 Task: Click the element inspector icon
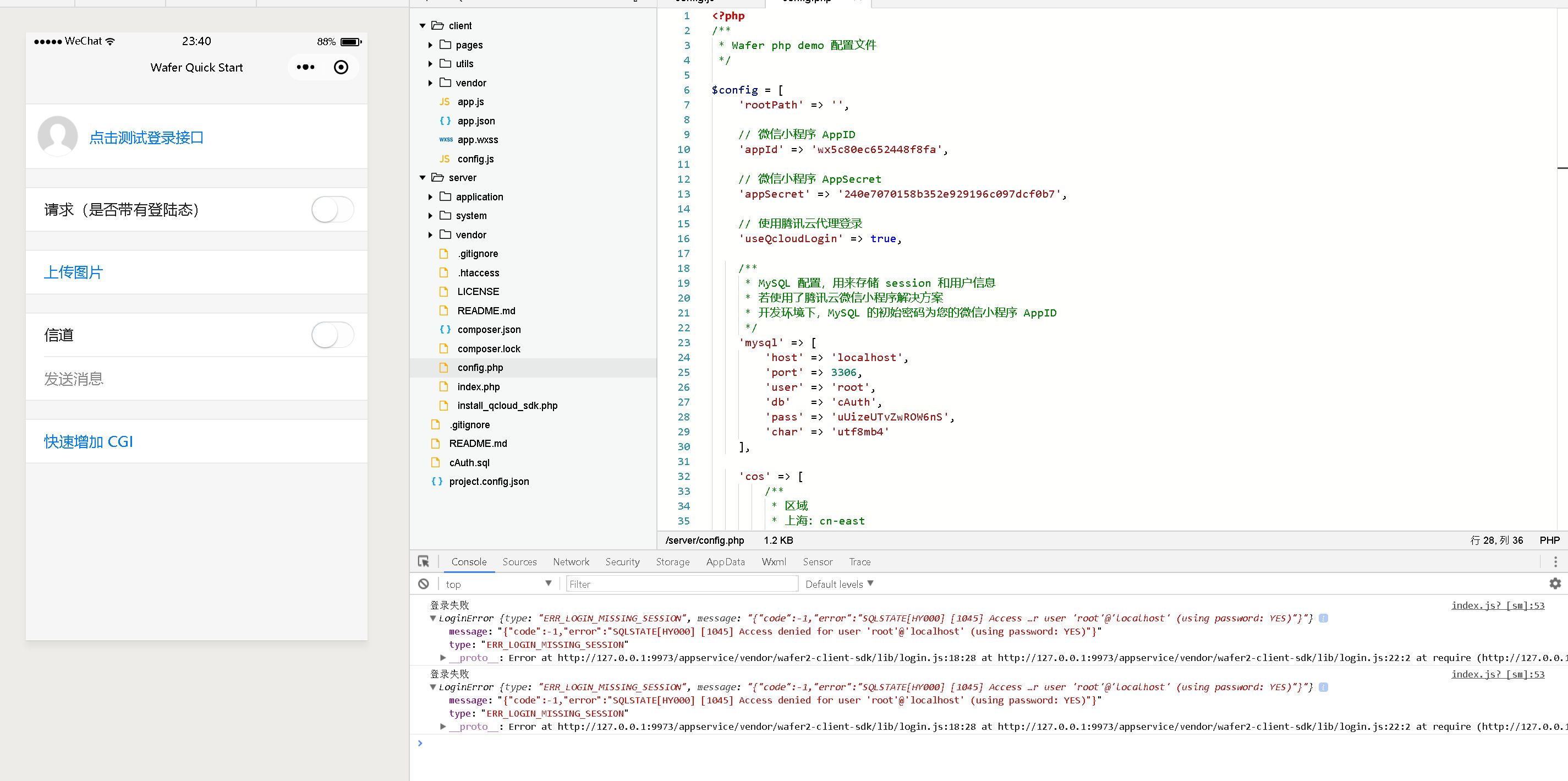pyautogui.click(x=423, y=561)
